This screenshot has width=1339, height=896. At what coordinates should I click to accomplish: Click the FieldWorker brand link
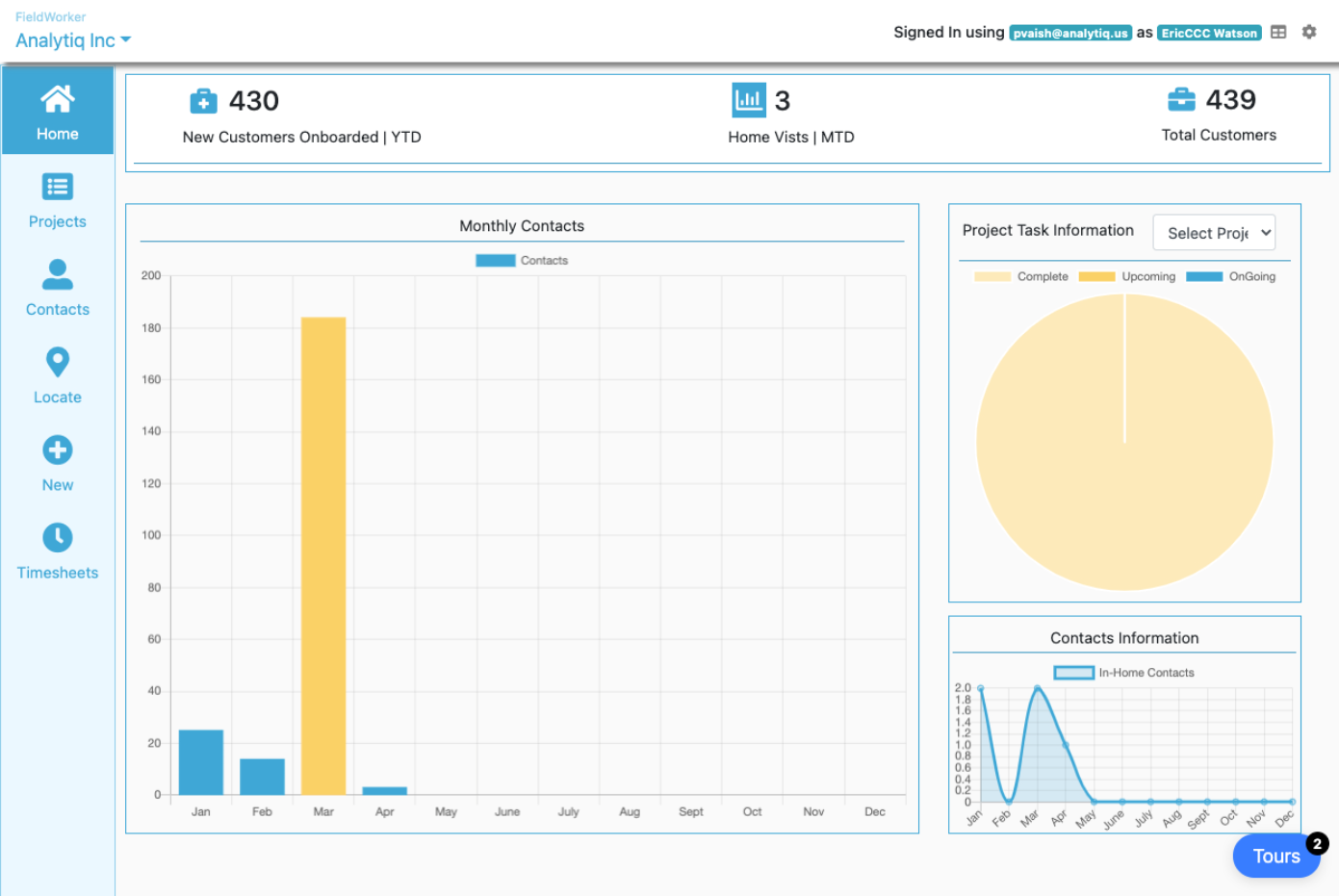pos(50,17)
